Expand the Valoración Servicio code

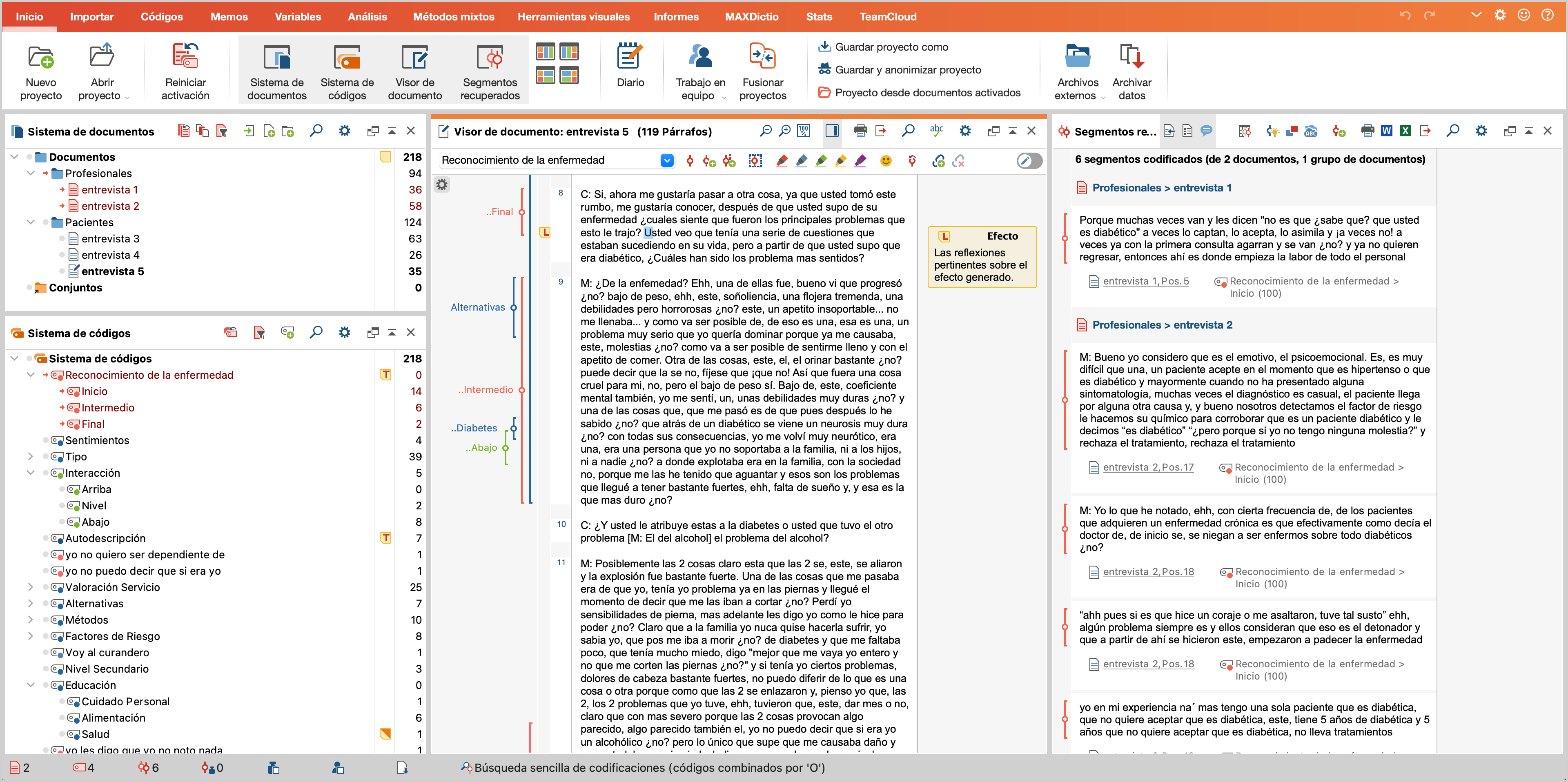(31, 587)
